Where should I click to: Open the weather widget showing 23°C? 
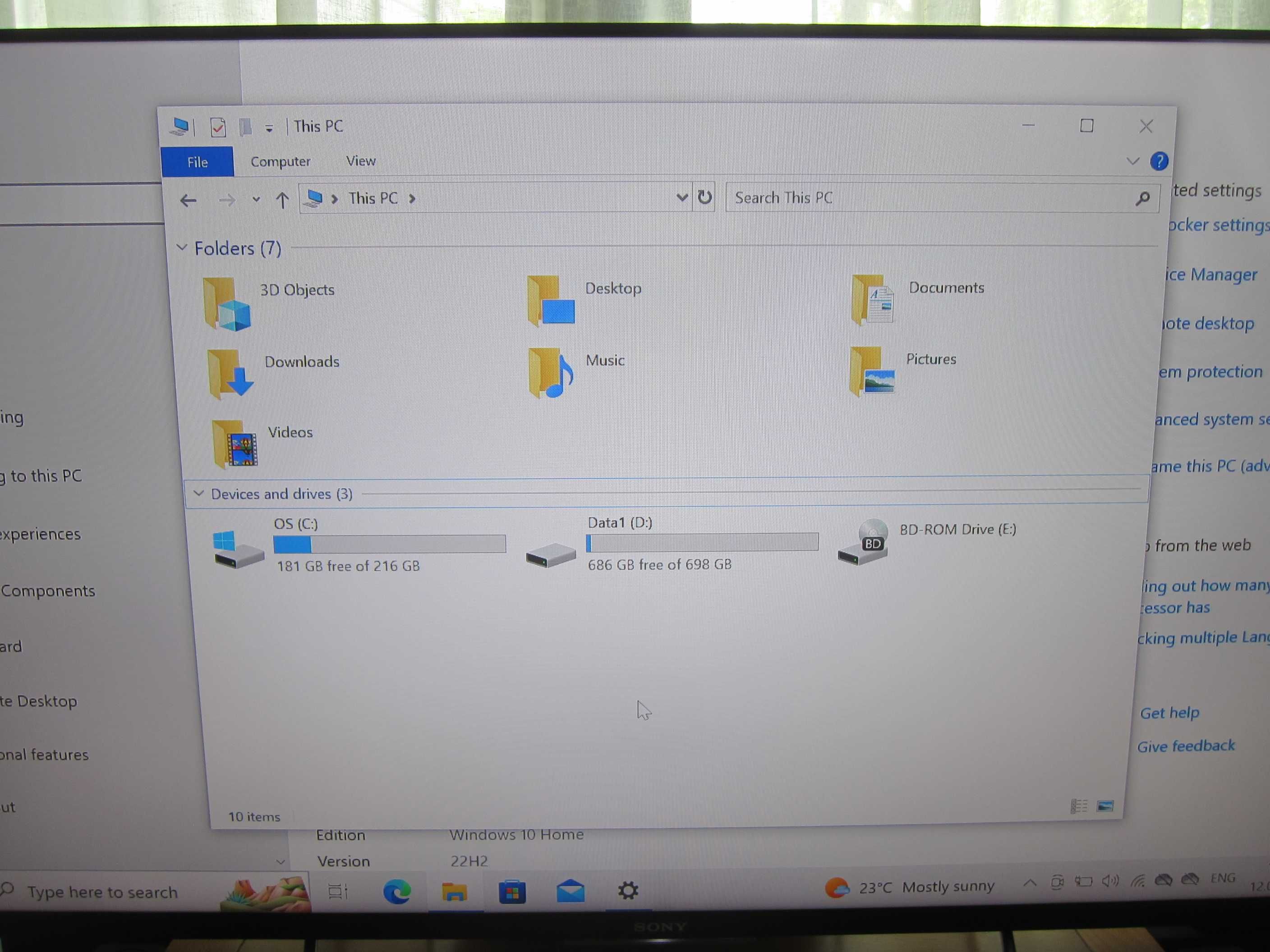point(910,887)
